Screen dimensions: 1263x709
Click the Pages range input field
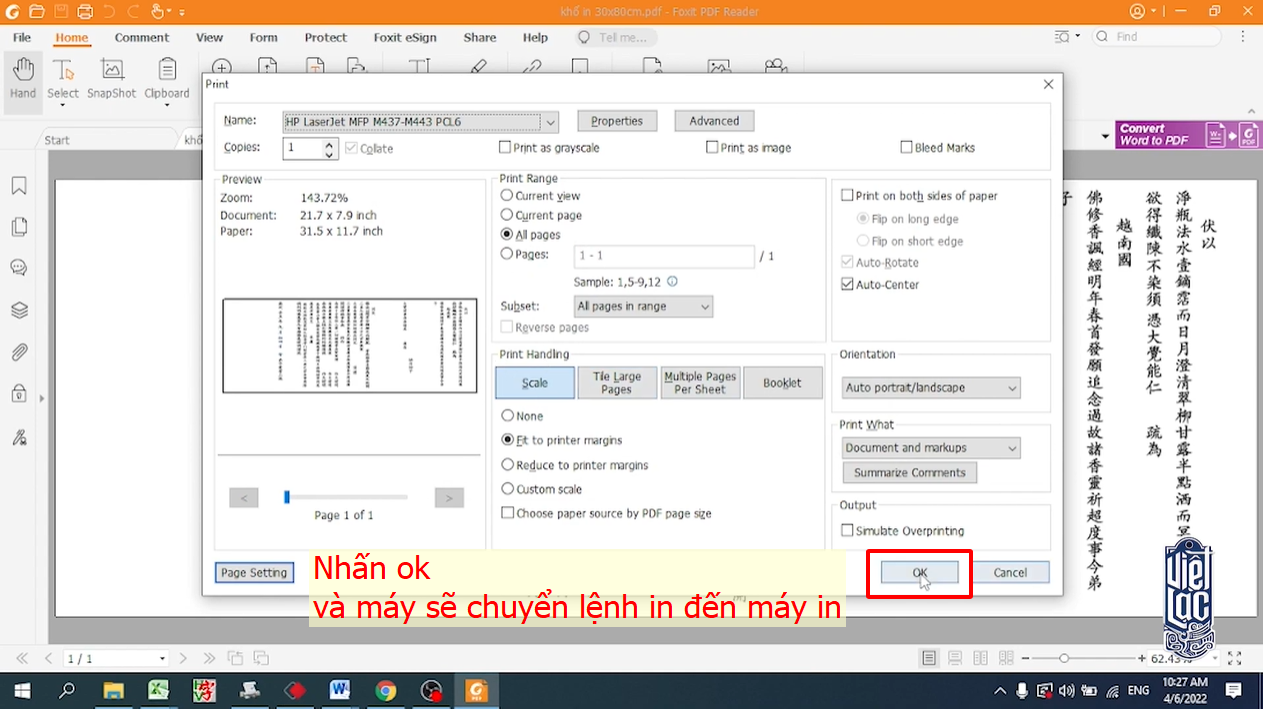[663, 256]
